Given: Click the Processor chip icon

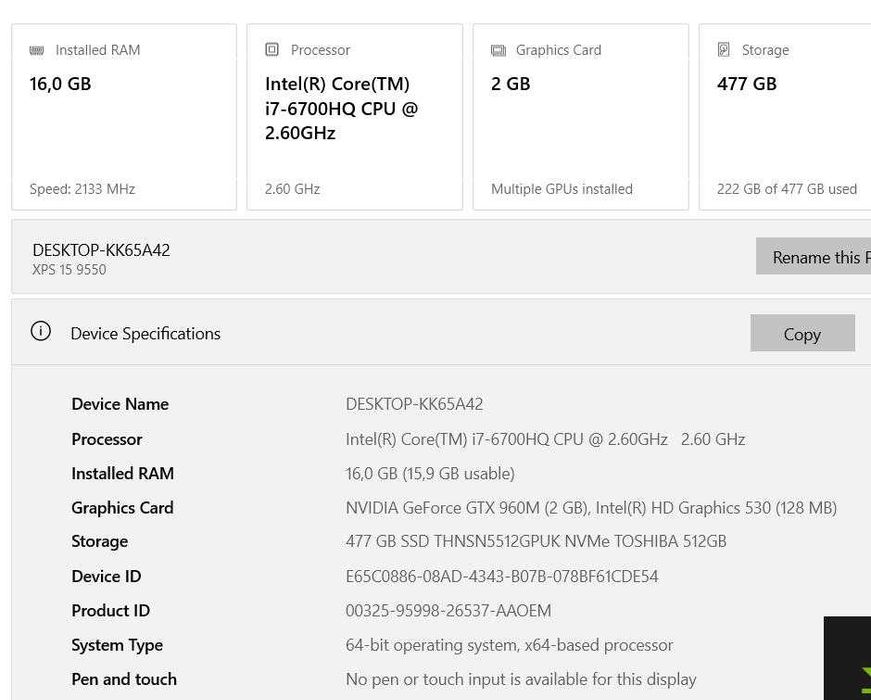Looking at the screenshot, I should 272,50.
